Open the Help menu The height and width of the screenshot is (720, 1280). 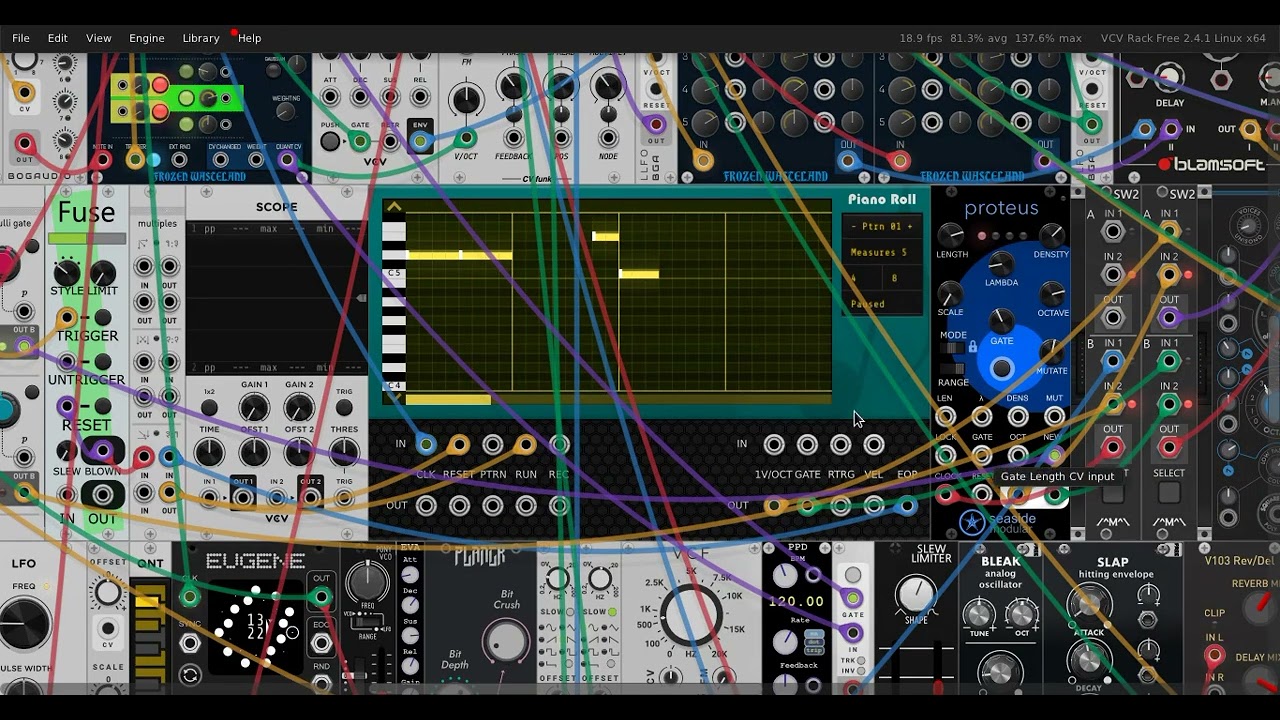tap(250, 38)
